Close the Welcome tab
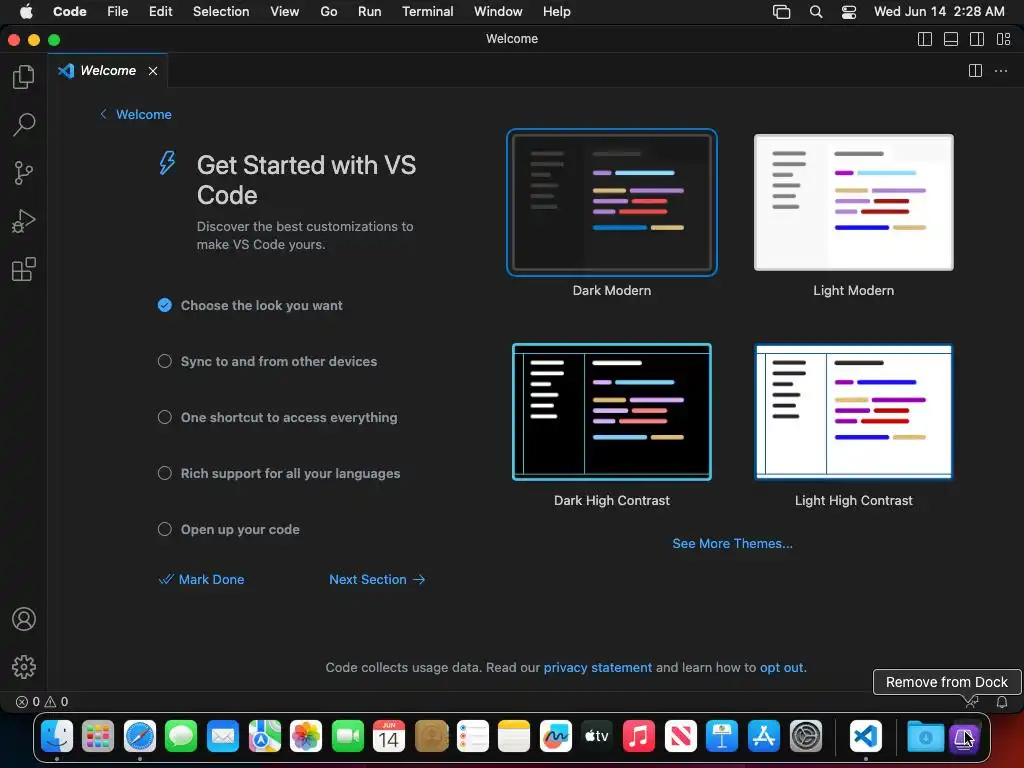1024x768 pixels. pyautogui.click(x=153, y=71)
